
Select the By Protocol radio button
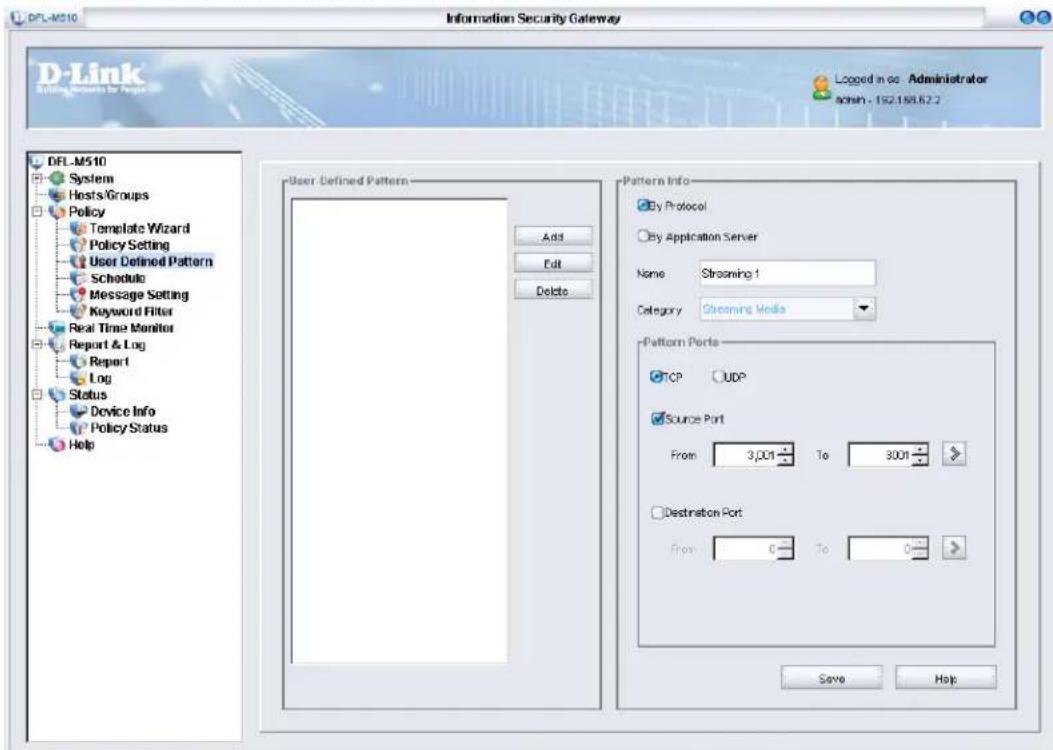coord(643,205)
